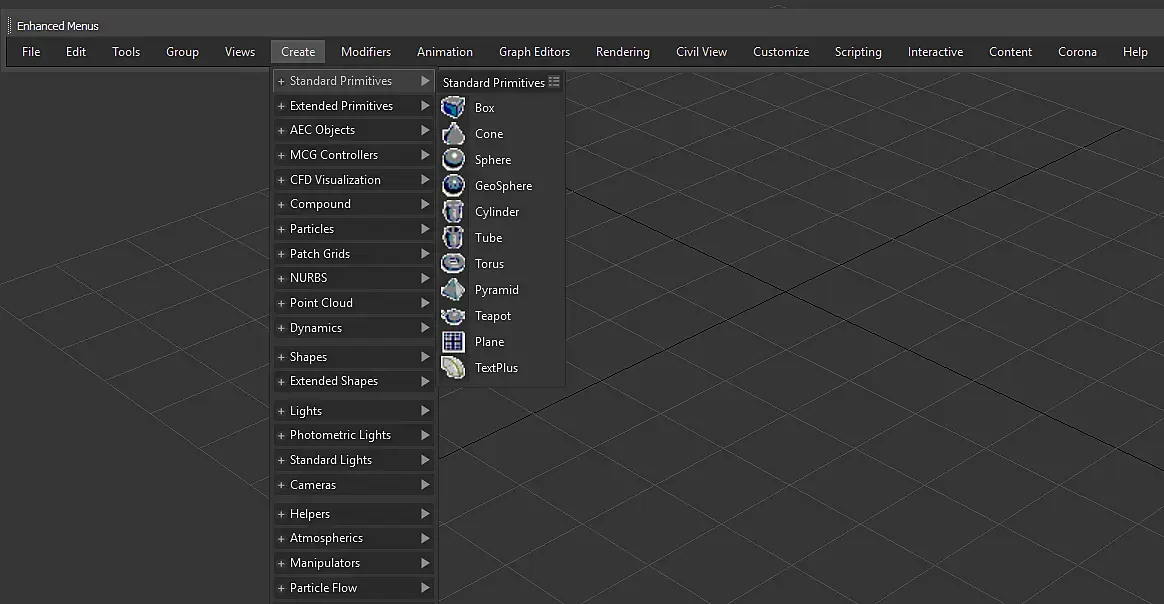
Task: Click the plus icon beside Helpers
Action: (281, 514)
